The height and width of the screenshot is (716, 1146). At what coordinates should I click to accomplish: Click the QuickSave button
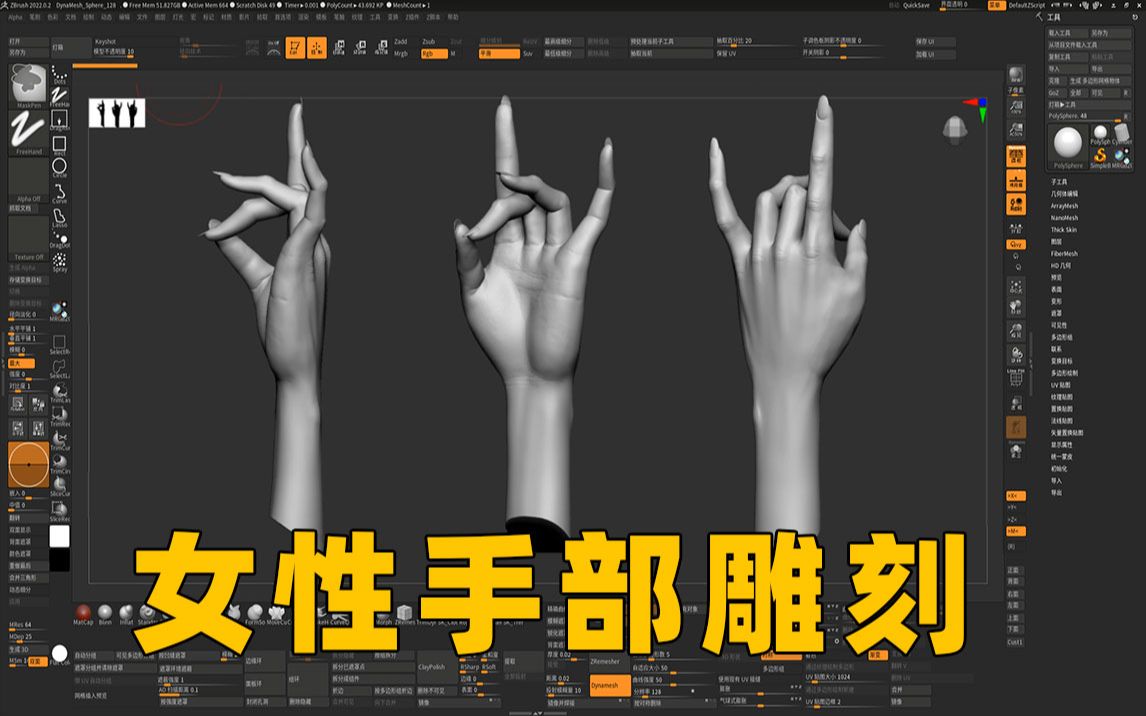tap(916, 5)
